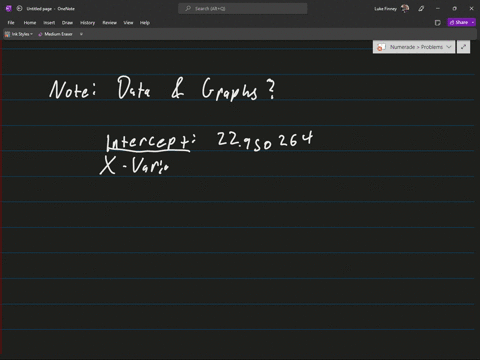Switch to the Draw tab
The image size is (480, 360).
[67, 23]
